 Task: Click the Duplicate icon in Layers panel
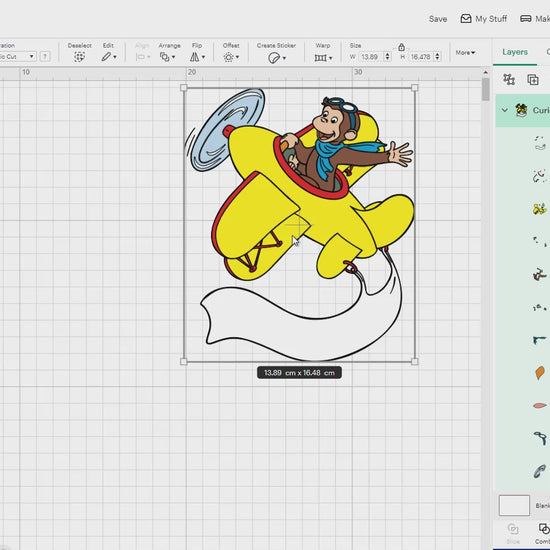tap(533, 80)
